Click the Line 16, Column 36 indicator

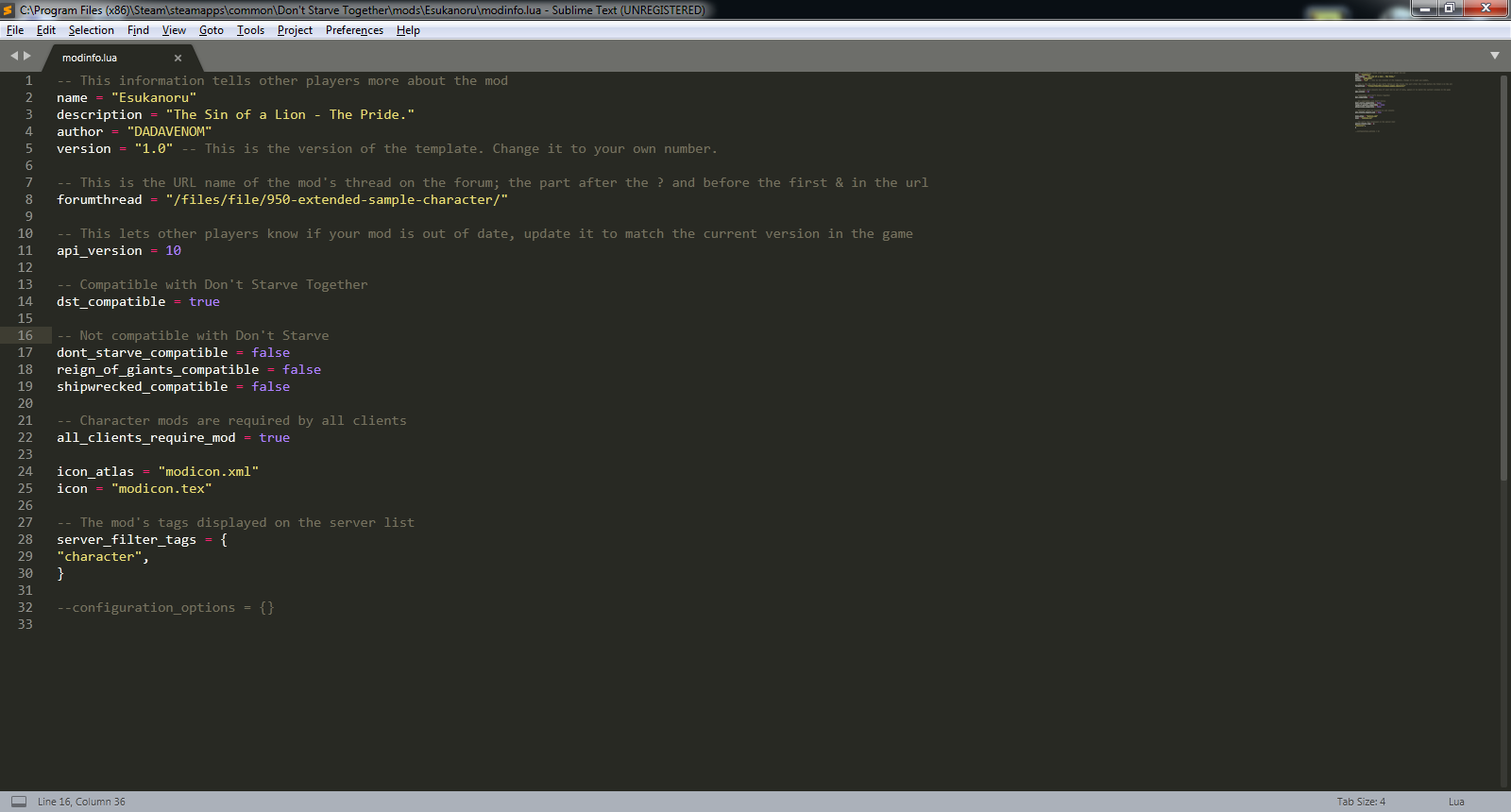click(81, 802)
